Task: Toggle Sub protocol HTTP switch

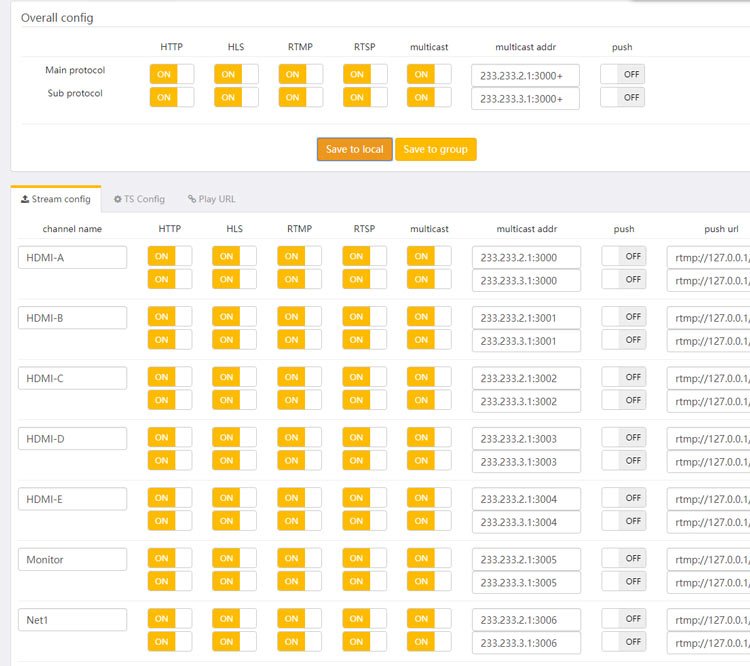Action: pyautogui.click(x=172, y=97)
